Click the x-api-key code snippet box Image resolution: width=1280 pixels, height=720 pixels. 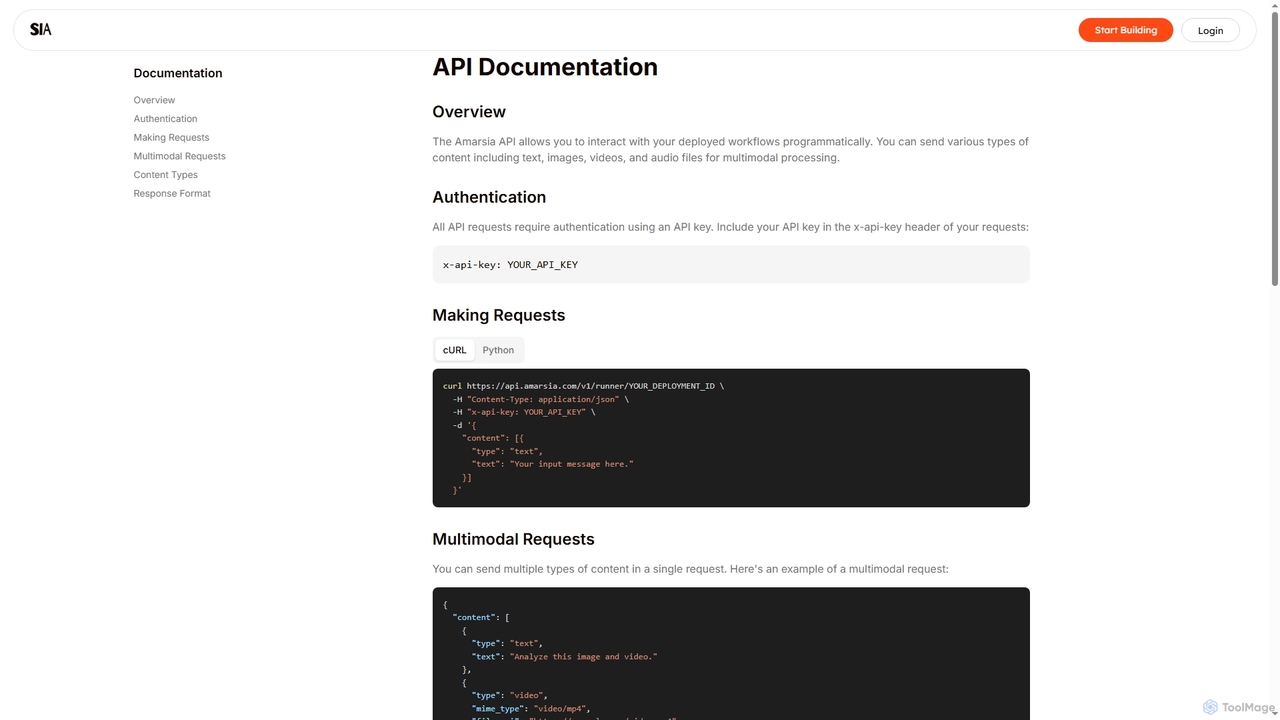[x=731, y=264]
